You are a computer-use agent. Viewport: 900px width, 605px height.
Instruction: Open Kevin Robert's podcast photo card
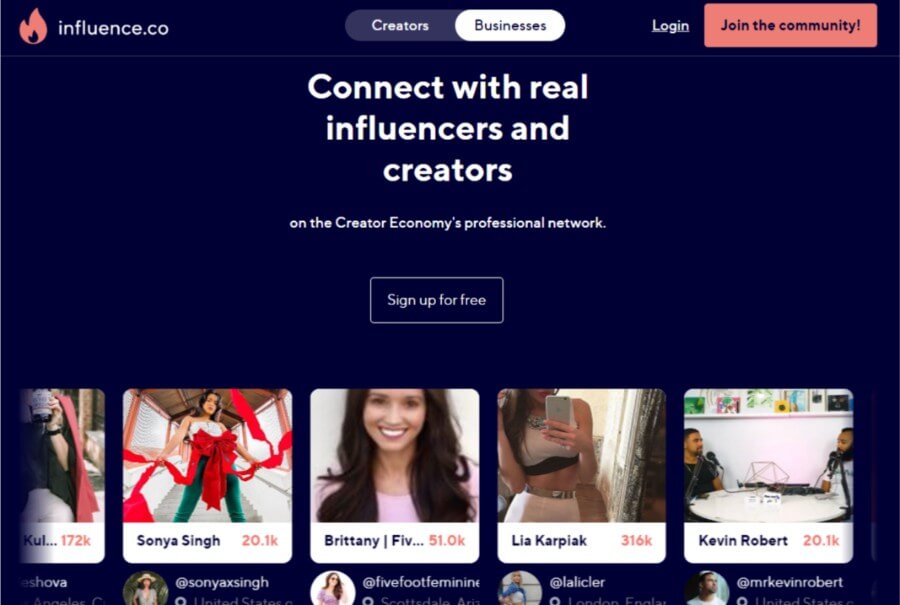point(769,475)
